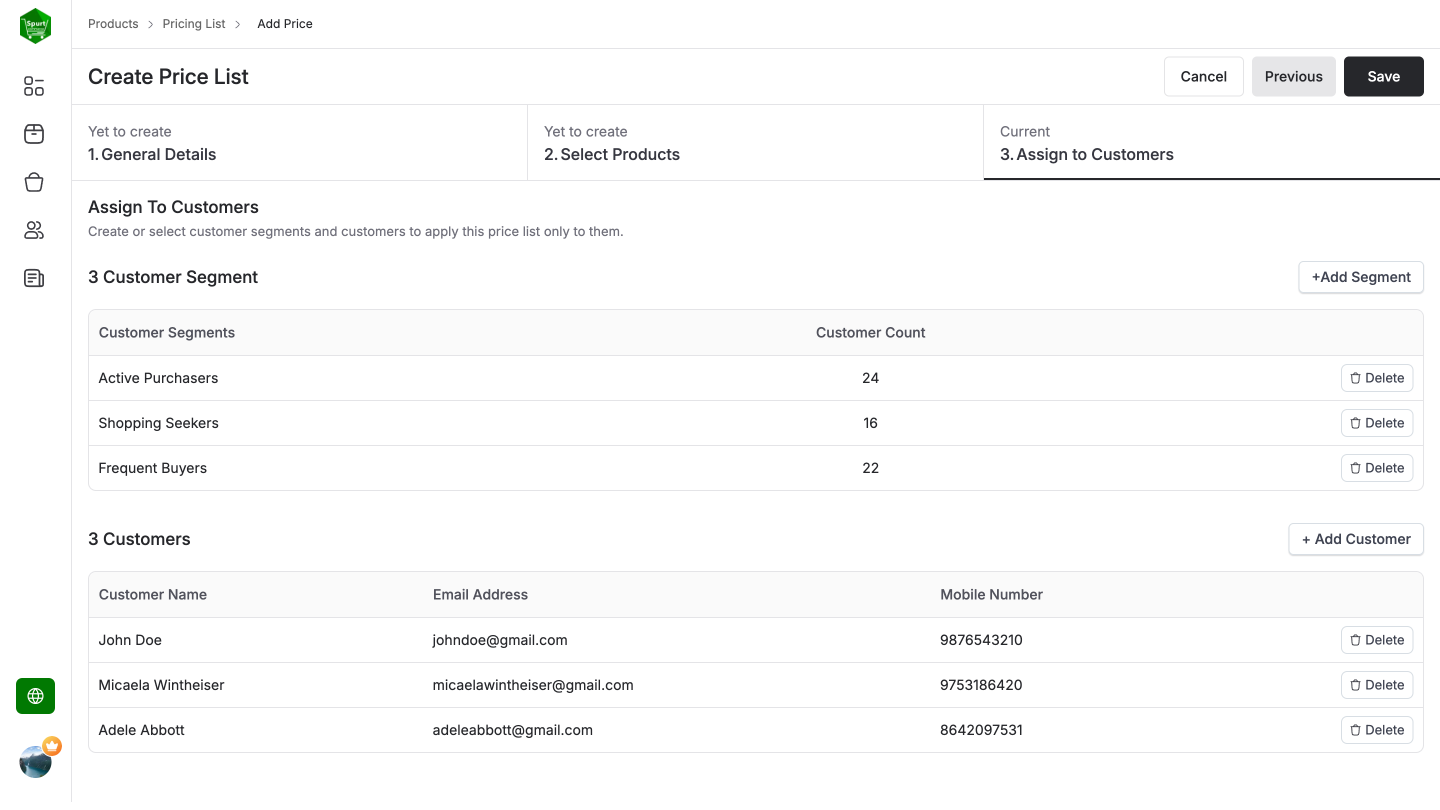Add a customer to the list
Image resolution: width=1440 pixels, height=810 pixels.
tap(1356, 539)
